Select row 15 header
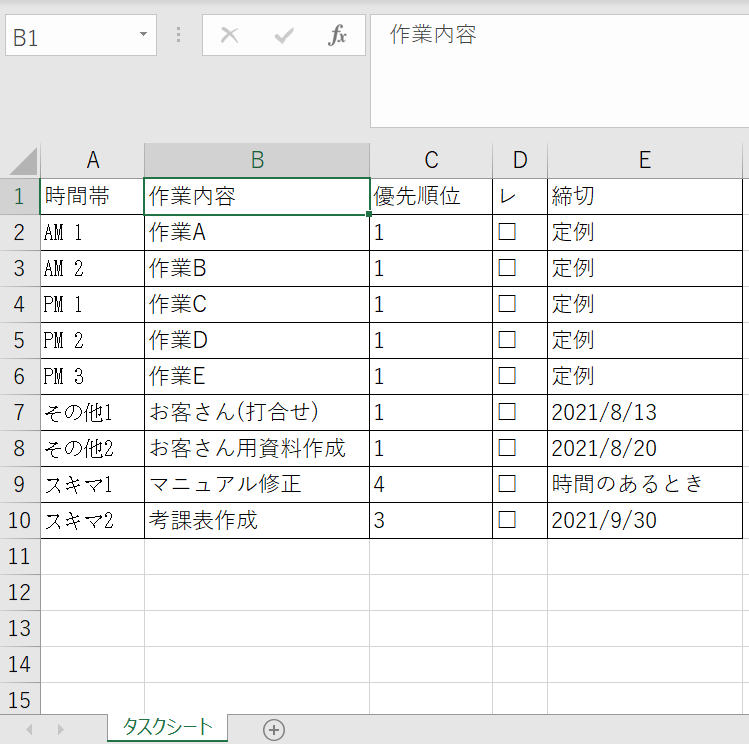 coord(20,700)
